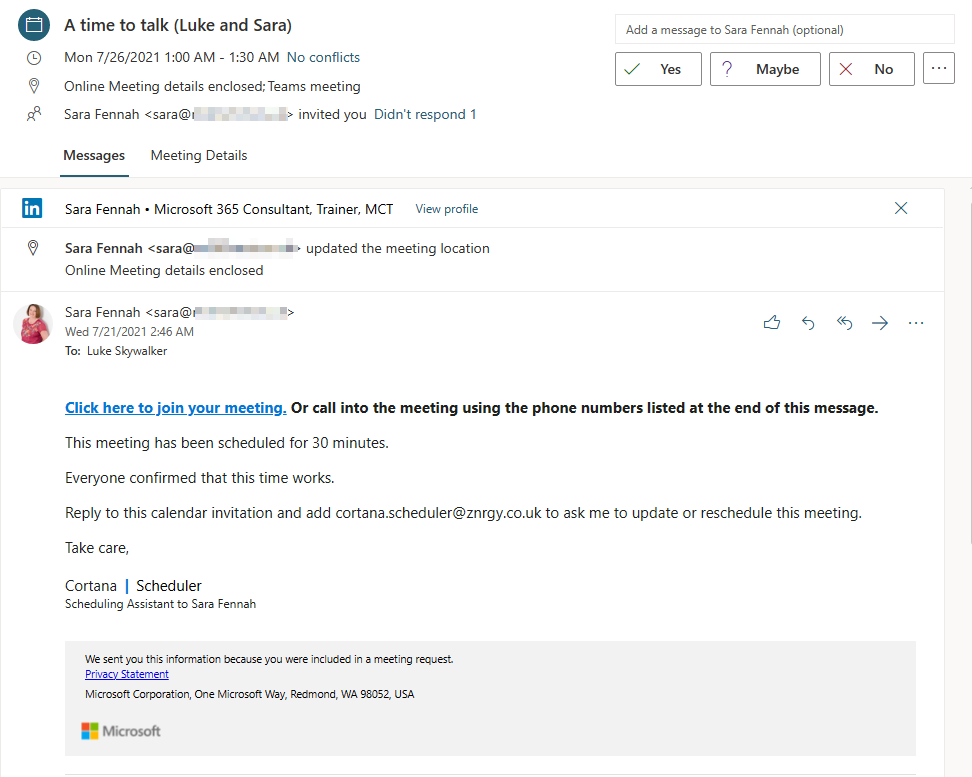This screenshot has height=777, width=972.
Task: Click the message to Sara Fennah field
Action: (784, 30)
